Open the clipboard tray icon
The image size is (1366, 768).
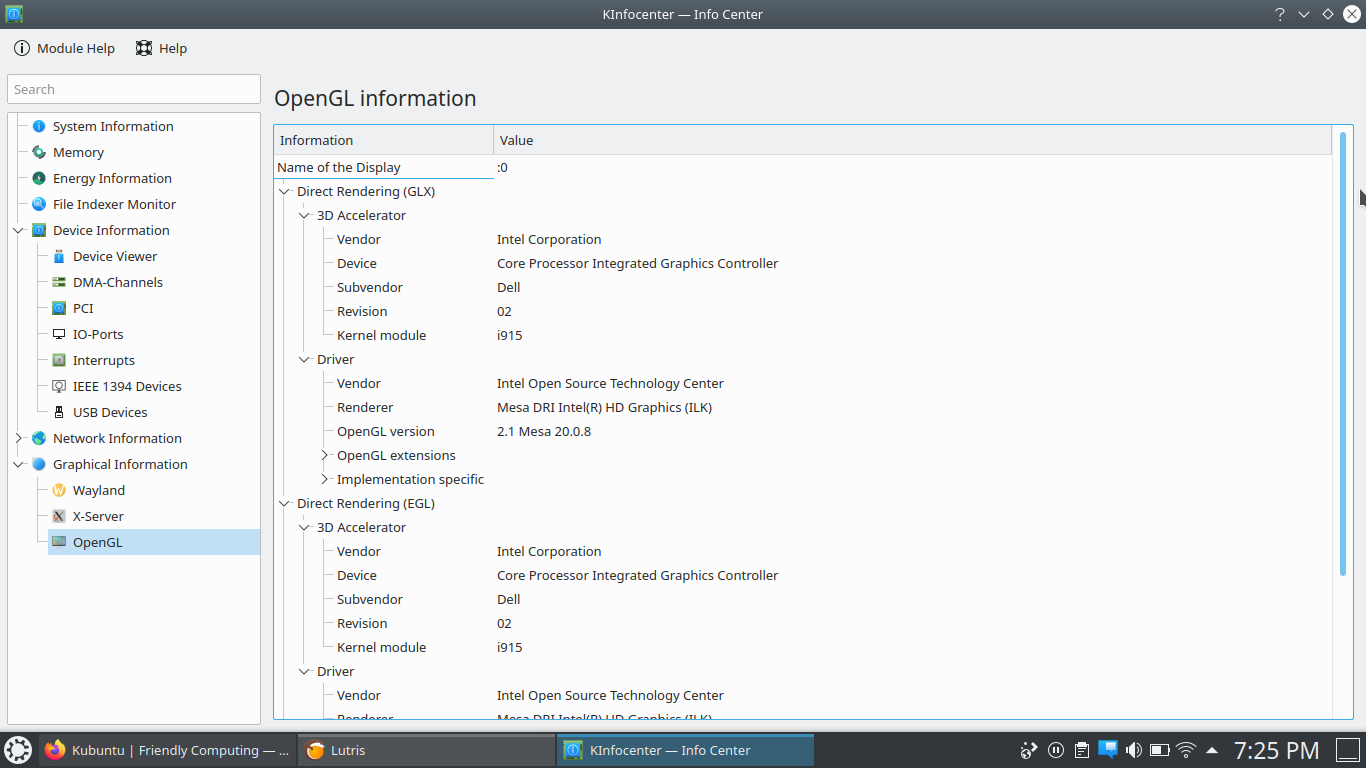pos(1082,750)
